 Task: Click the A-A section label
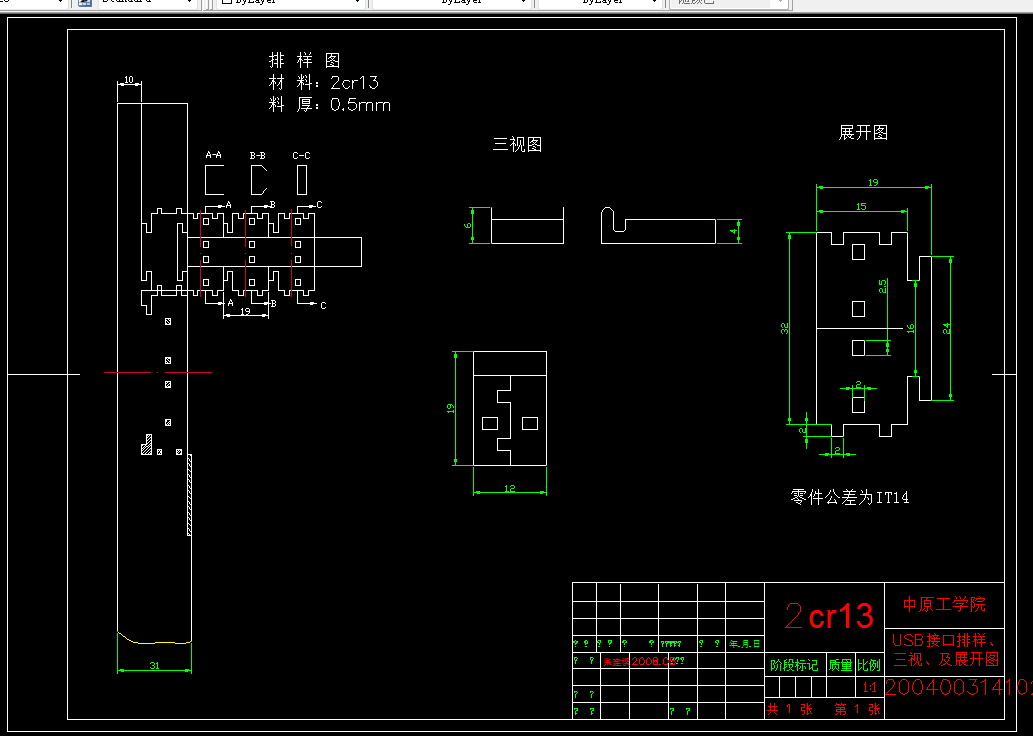pyautogui.click(x=213, y=155)
